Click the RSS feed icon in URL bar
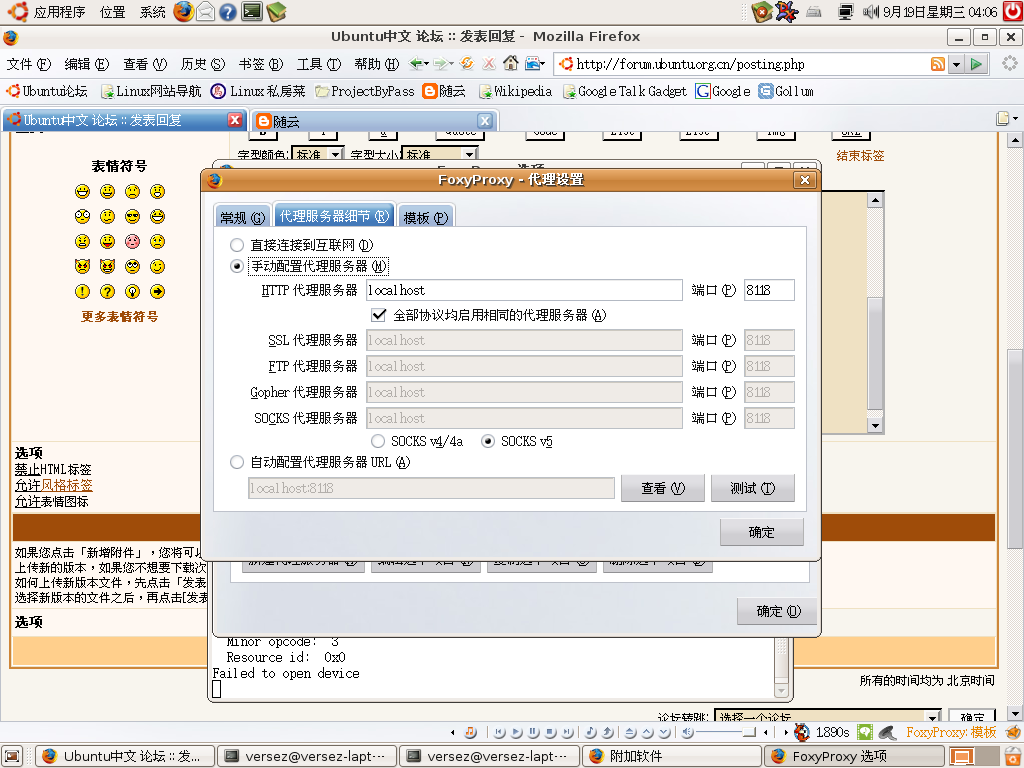This screenshot has height=768, width=1024. (938, 64)
